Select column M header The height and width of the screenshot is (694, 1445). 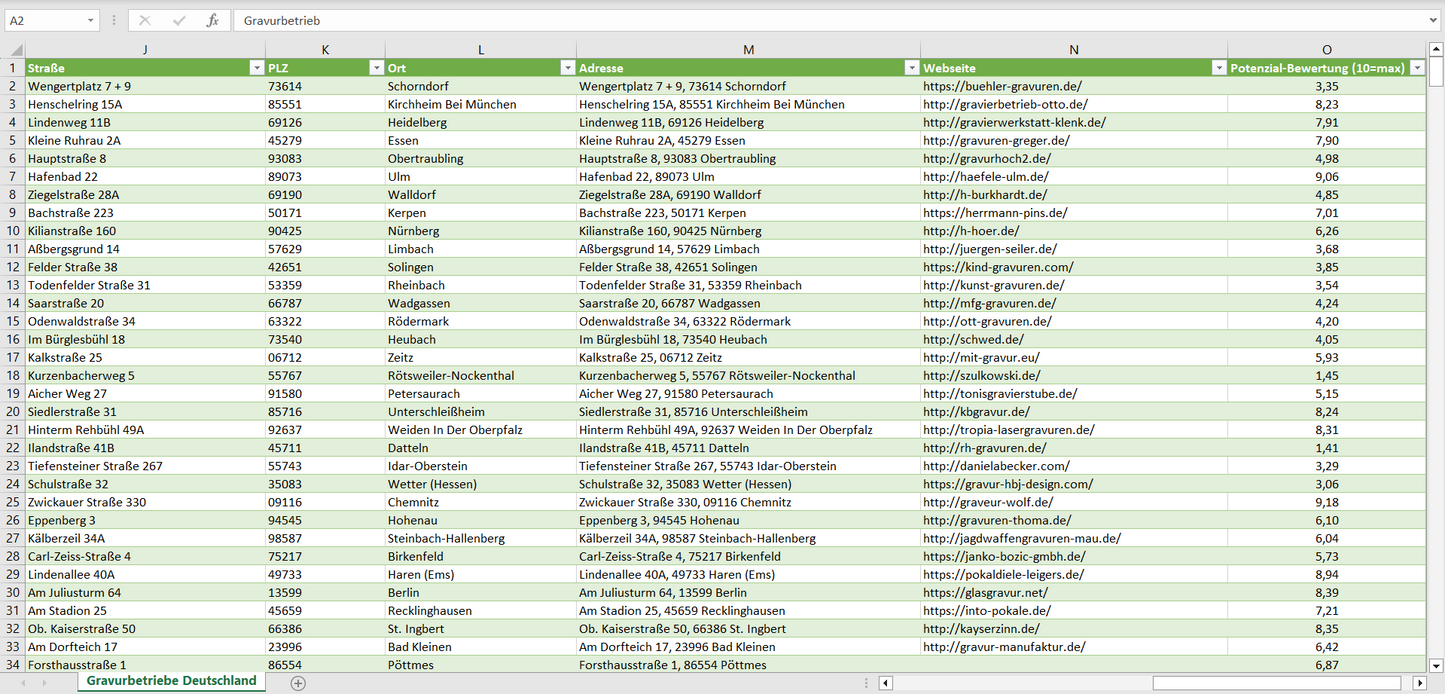748,50
